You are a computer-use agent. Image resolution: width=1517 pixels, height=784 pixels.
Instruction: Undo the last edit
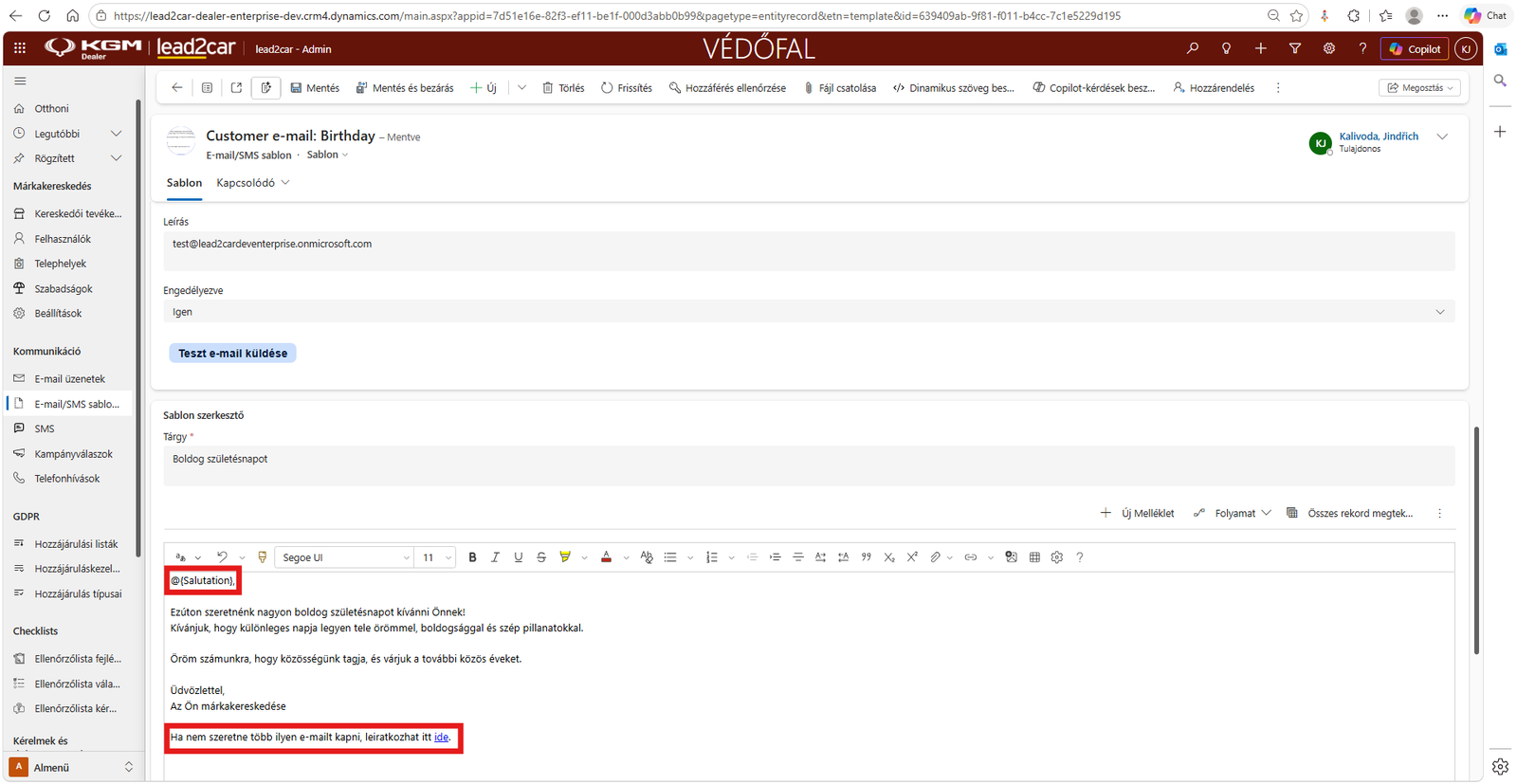222,557
